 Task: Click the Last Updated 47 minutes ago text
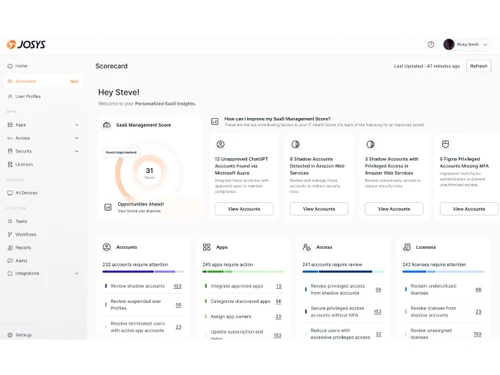click(427, 66)
